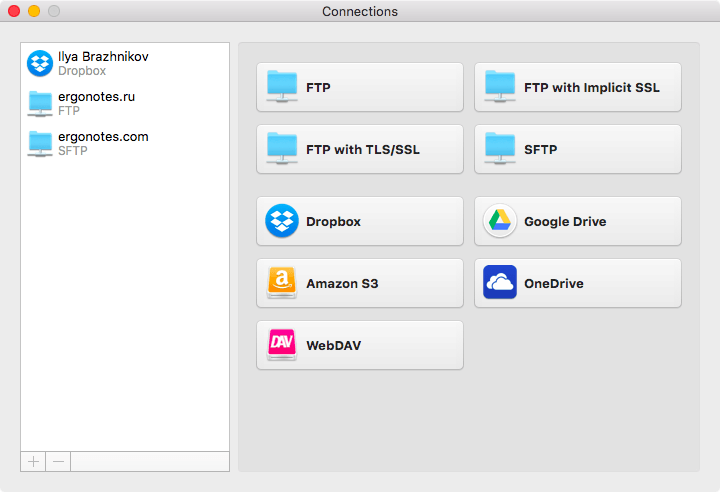
Task: Choose the FTP connection type
Action: (360, 87)
